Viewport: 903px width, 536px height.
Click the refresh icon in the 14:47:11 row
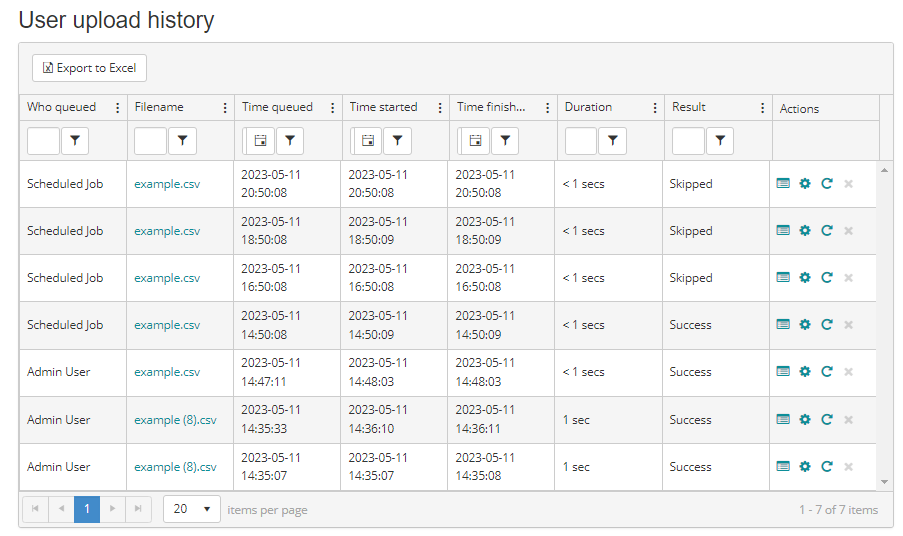(x=827, y=372)
